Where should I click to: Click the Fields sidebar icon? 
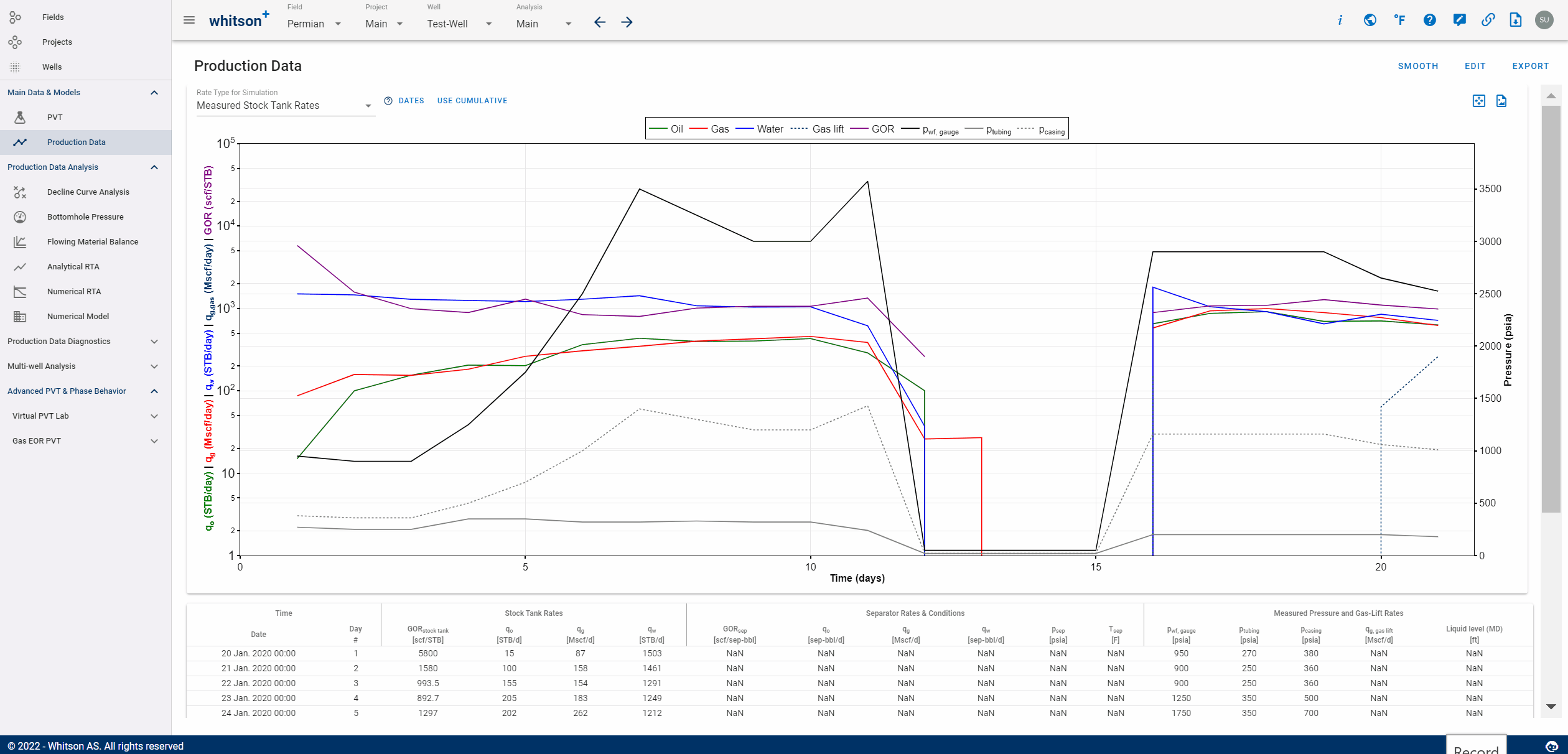[16, 17]
